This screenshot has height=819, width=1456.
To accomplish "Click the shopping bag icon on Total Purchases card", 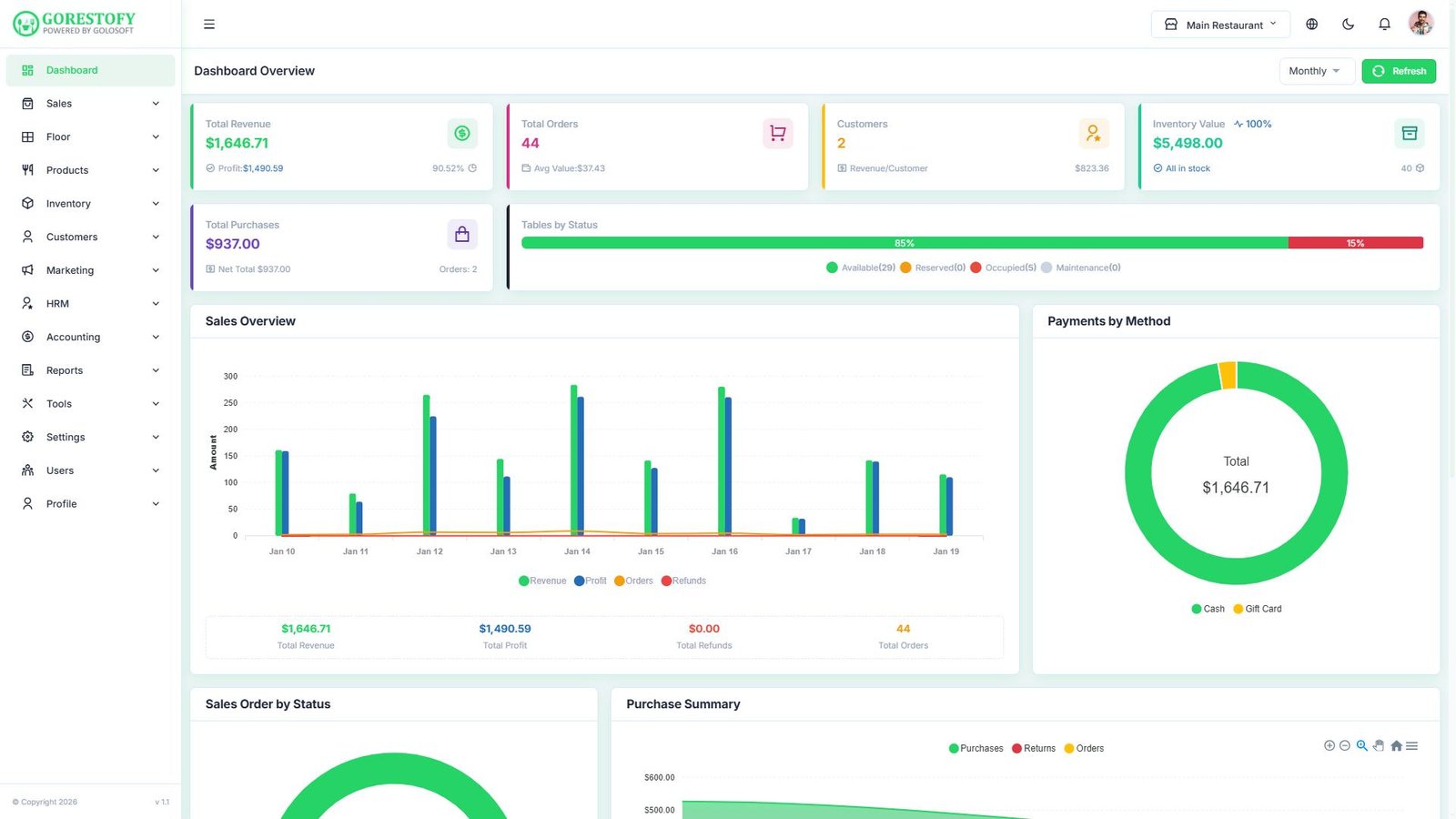I will click(x=462, y=235).
